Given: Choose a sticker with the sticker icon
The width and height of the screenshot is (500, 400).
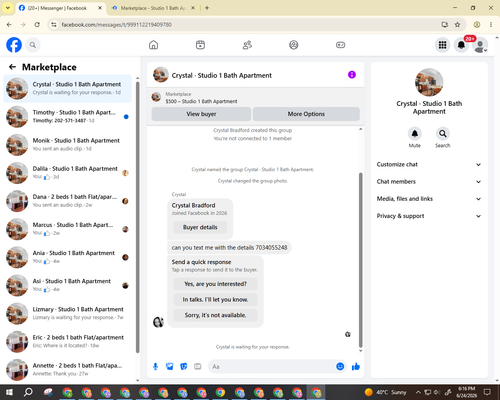Looking at the screenshot, I should click(x=184, y=367).
